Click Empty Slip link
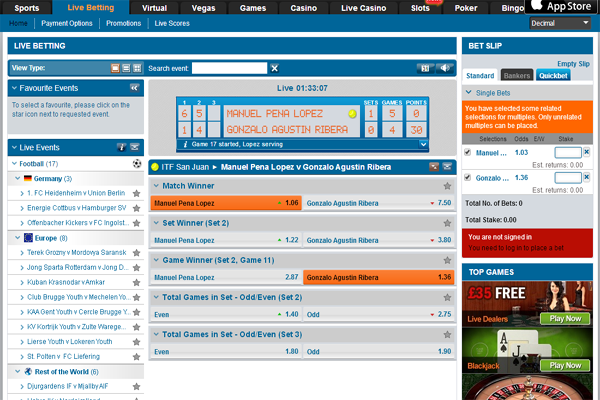This screenshot has width=600, height=400. tap(573, 64)
